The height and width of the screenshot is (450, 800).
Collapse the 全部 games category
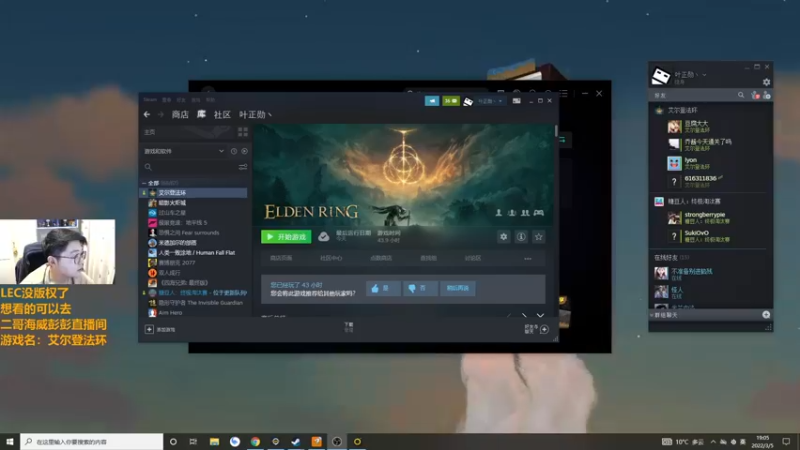[x=144, y=183]
